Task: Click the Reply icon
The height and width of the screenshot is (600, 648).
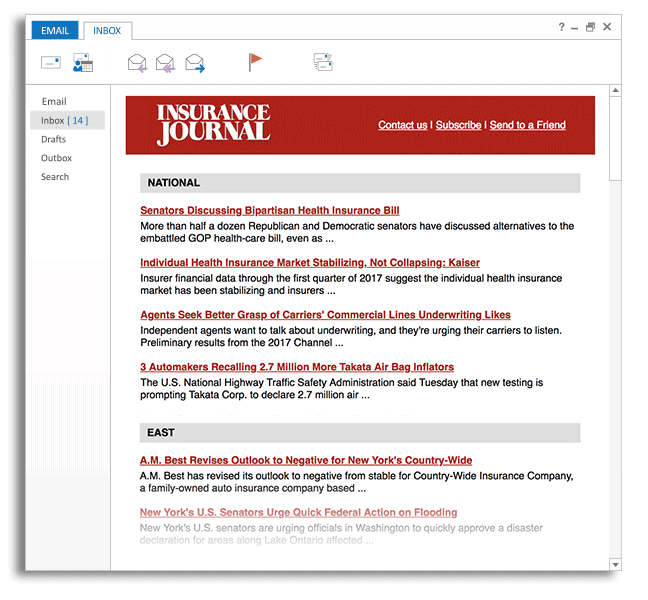Action: coord(137,64)
